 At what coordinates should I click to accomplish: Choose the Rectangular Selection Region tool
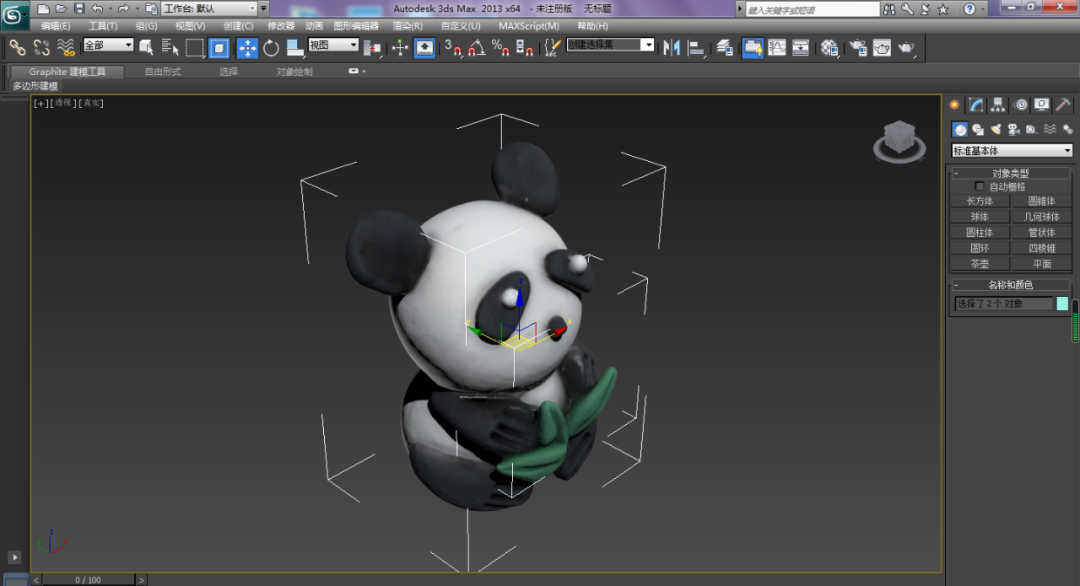194,48
